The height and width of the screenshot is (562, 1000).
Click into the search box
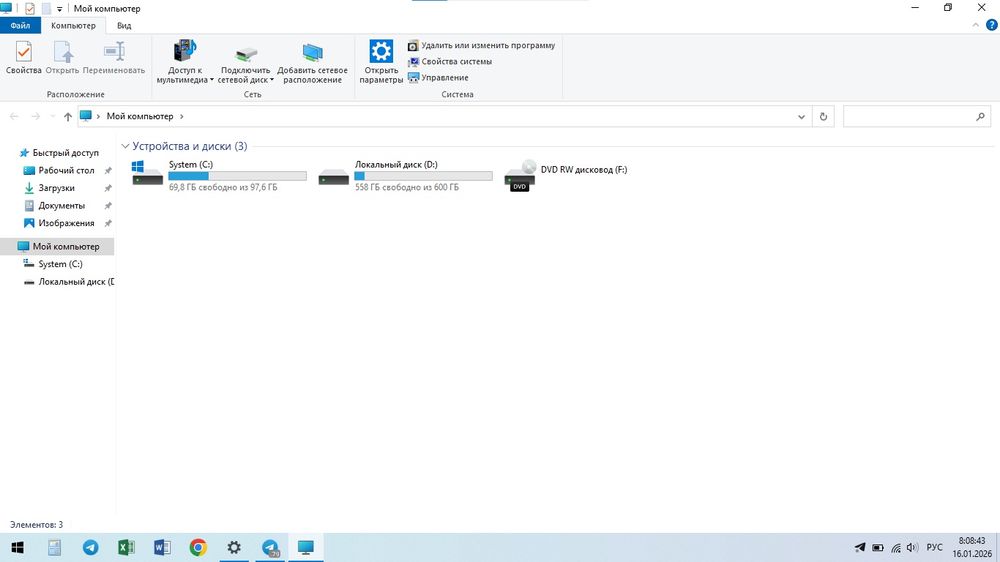click(x=908, y=116)
